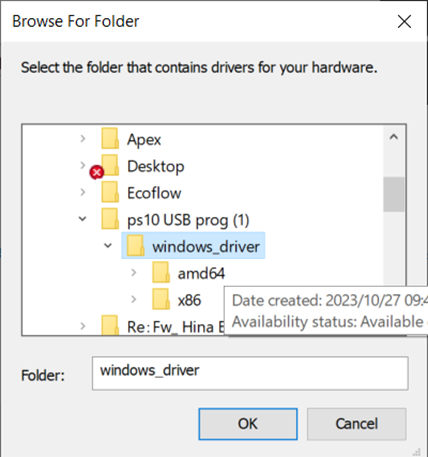Click the x86 folder icon
This screenshot has height=457, width=428.
click(x=161, y=299)
